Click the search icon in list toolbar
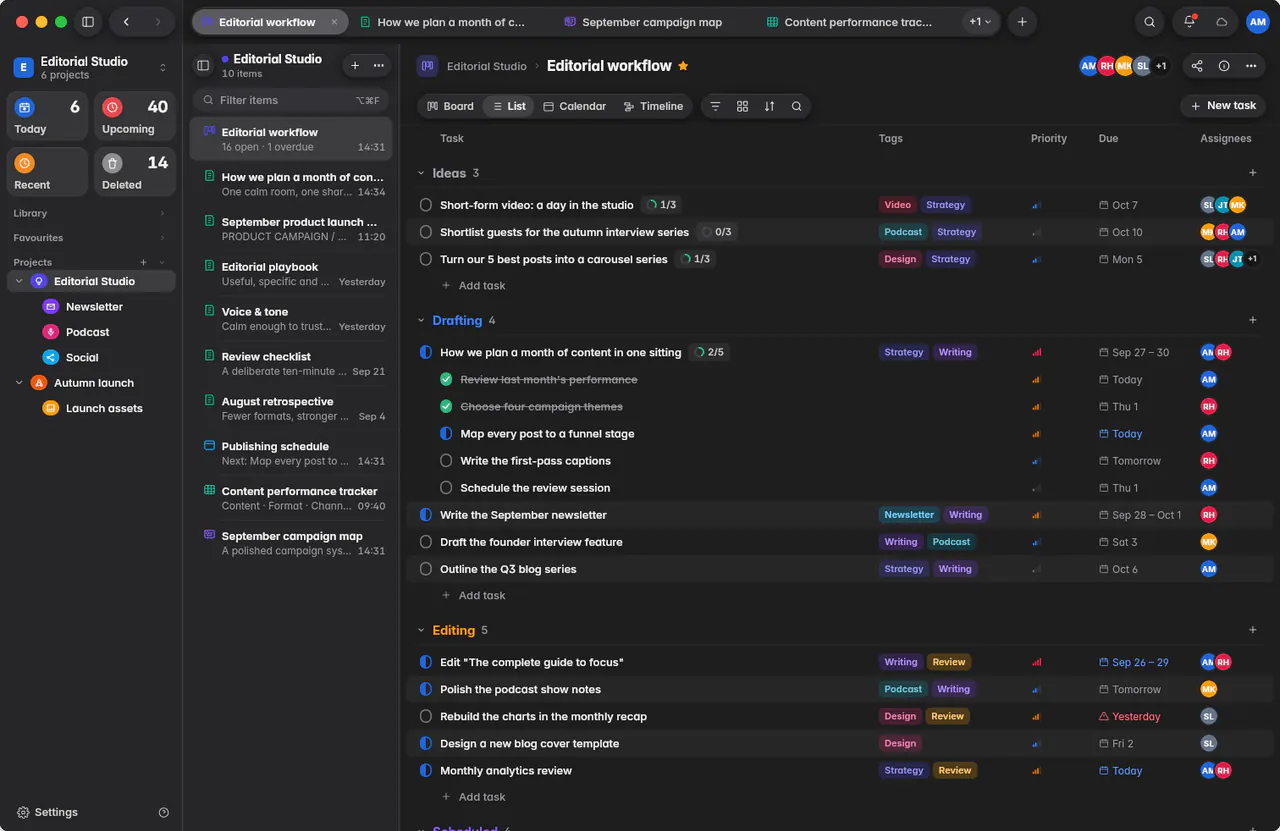 click(796, 106)
